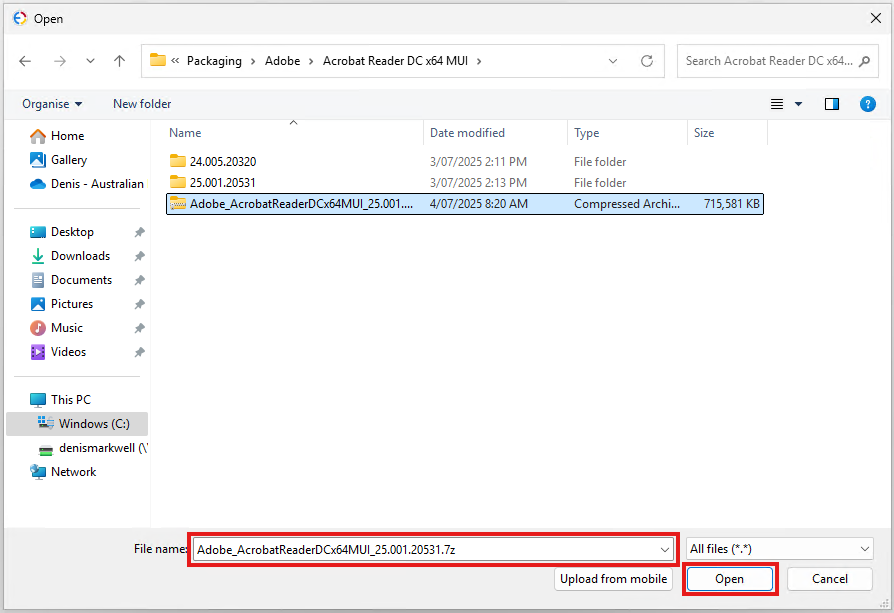
Task: Click the Upload from mobile button
Action: 614,579
